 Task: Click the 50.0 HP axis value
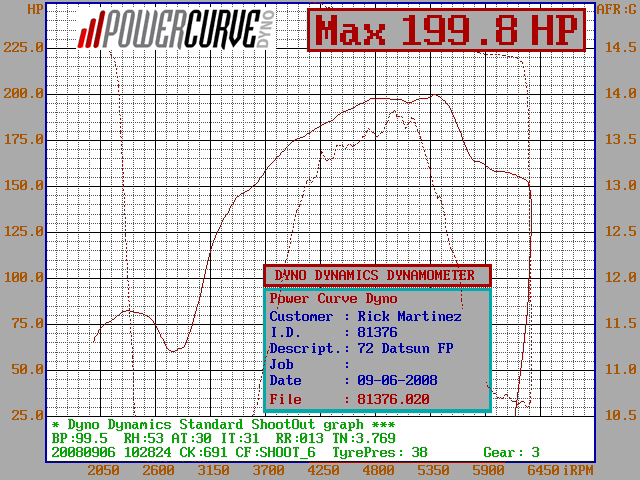[x=28, y=370]
